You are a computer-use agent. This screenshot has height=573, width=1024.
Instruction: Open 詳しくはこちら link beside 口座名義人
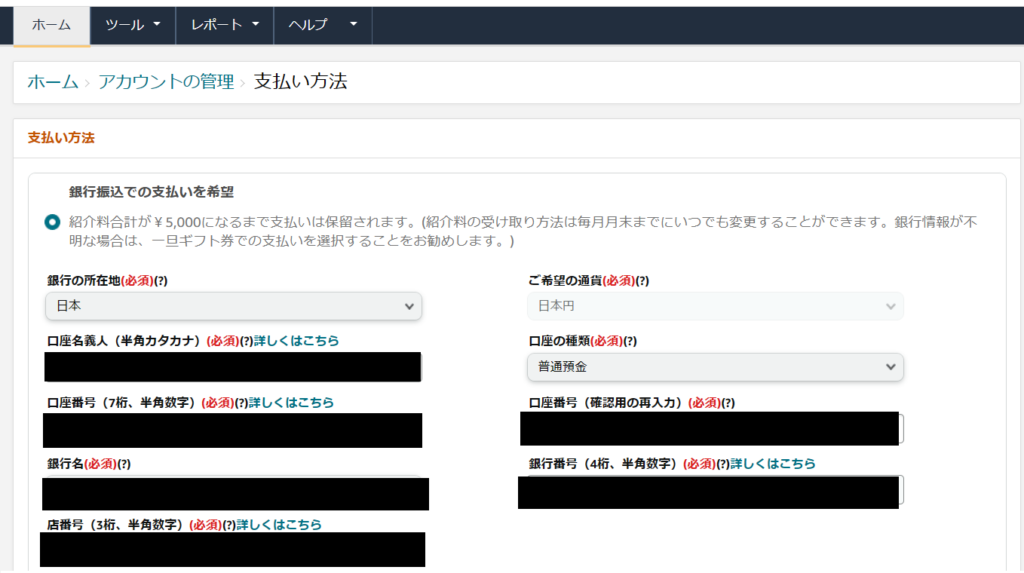[296, 341]
